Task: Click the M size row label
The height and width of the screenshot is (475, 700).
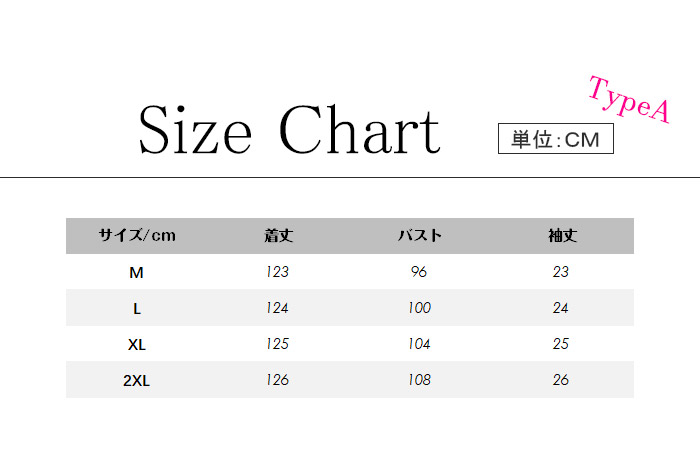Action: (137, 272)
